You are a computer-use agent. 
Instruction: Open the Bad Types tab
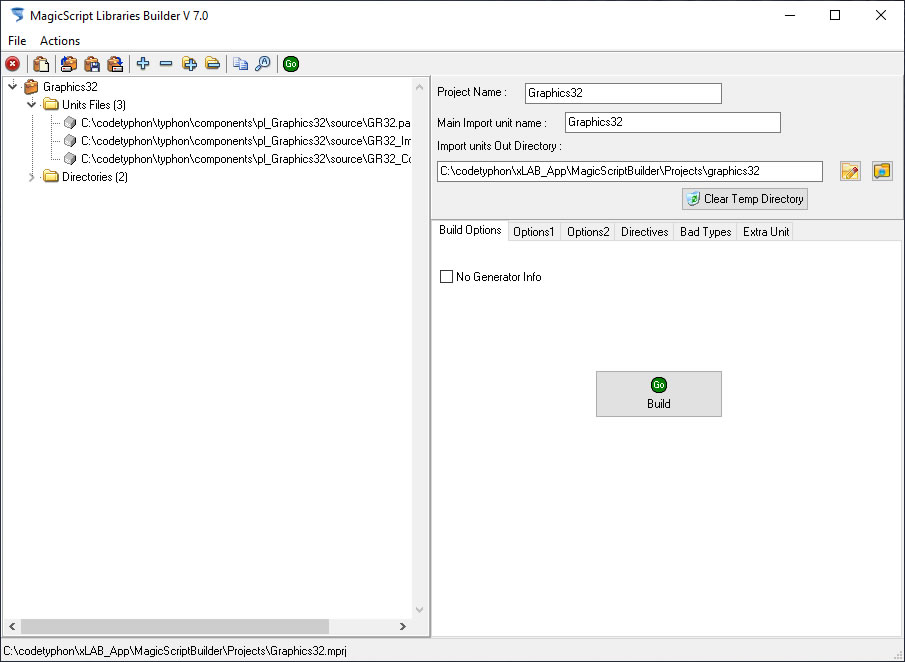pyautogui.click(x=705, y=232)
